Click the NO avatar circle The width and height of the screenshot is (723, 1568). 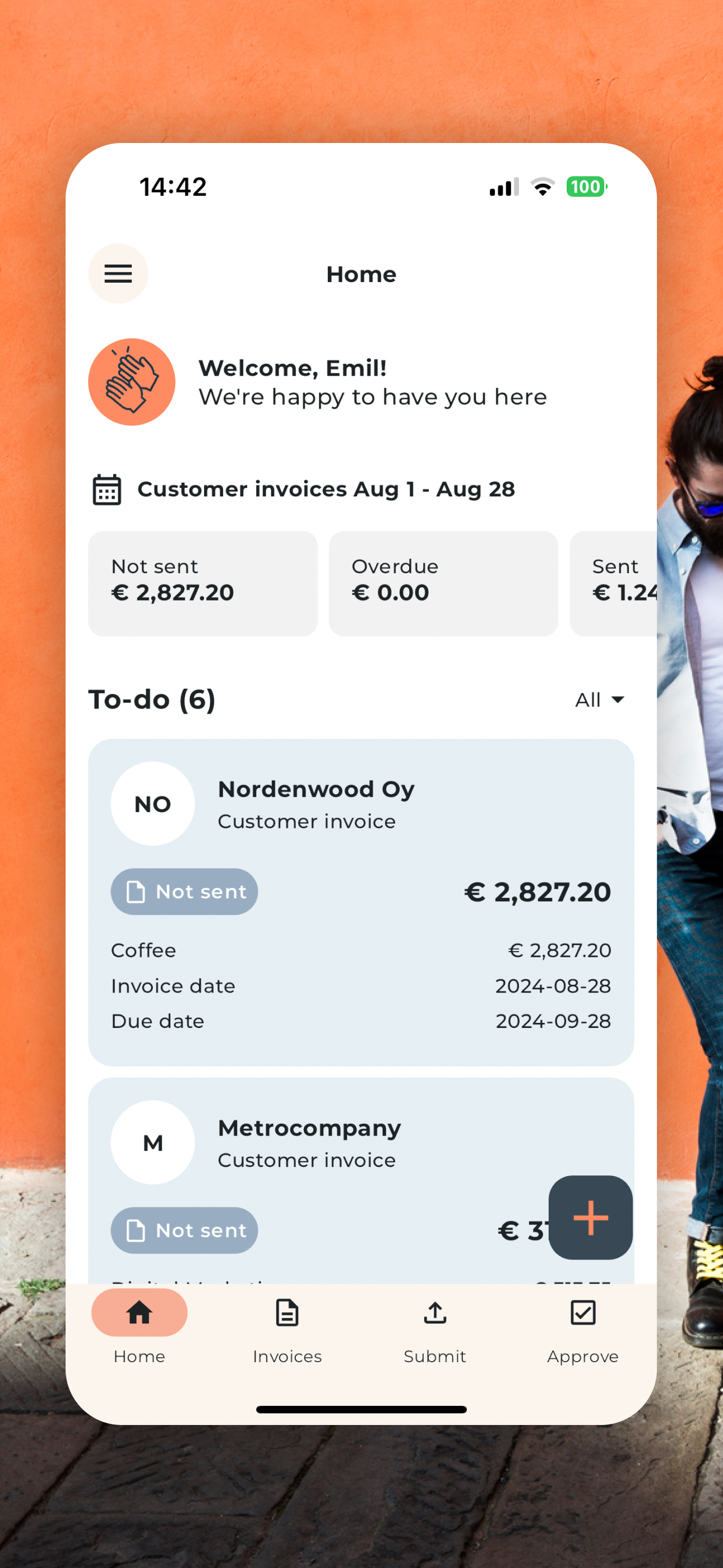point(153,804)
